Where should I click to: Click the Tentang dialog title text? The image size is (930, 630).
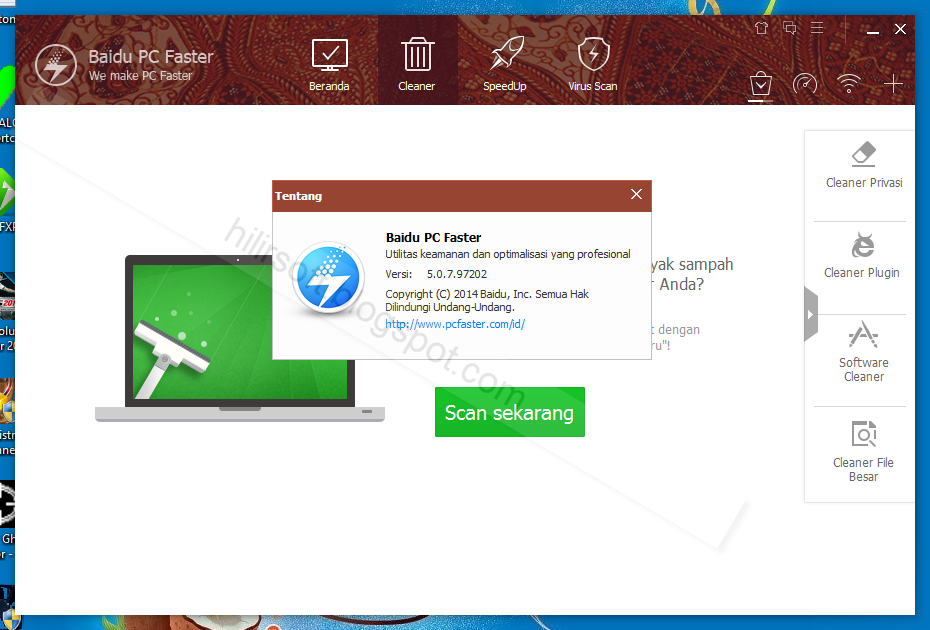coord(298,196)
